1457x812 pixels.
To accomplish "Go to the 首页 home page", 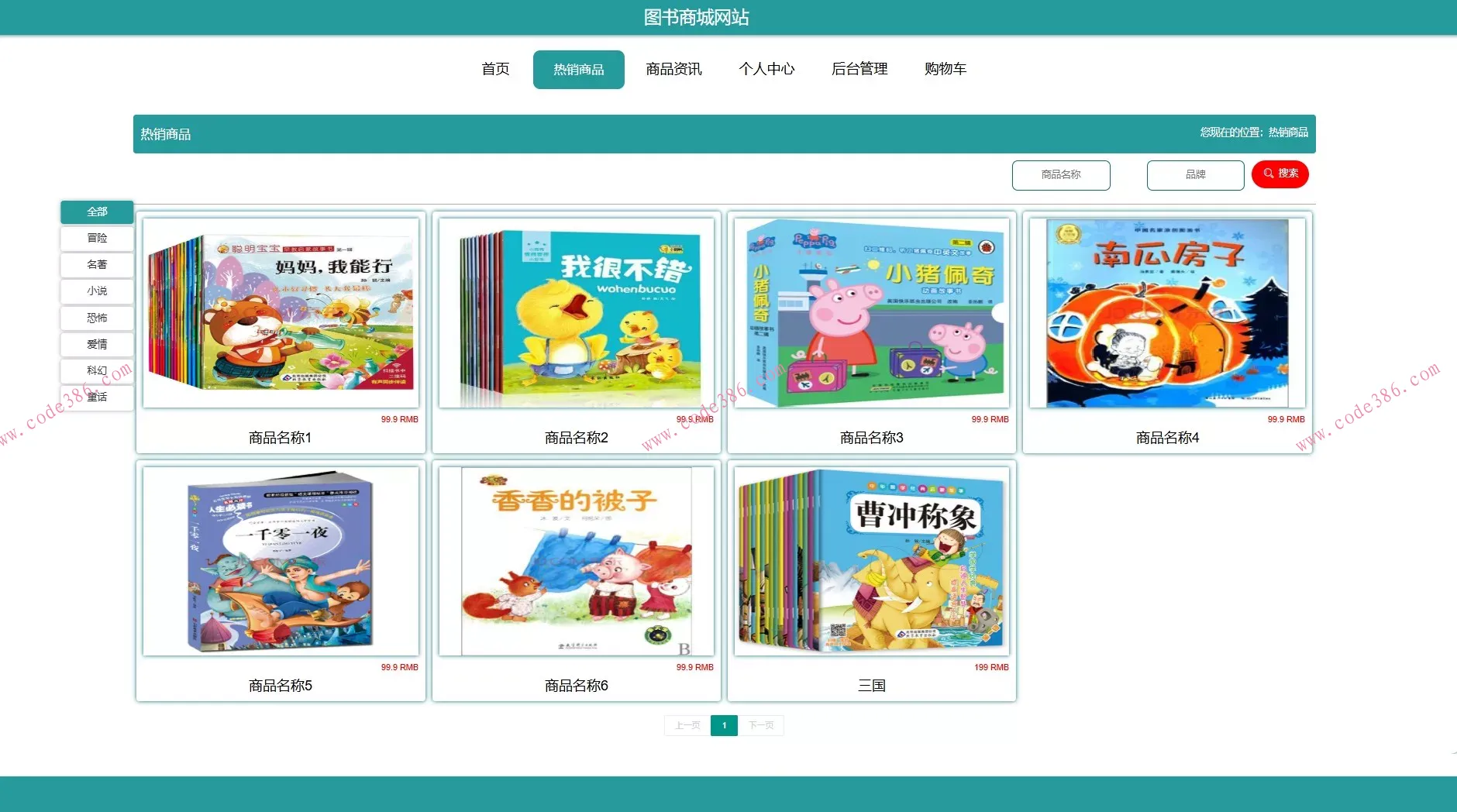I will [496, 69].
